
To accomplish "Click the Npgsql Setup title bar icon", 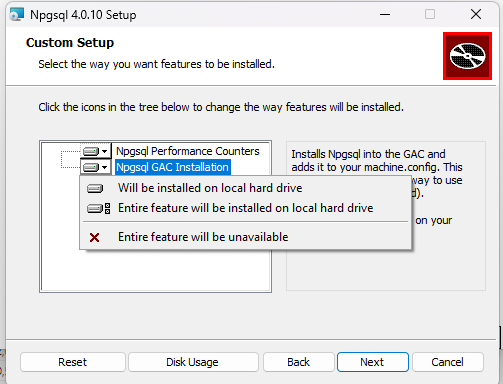I will (x=17, y=15).
